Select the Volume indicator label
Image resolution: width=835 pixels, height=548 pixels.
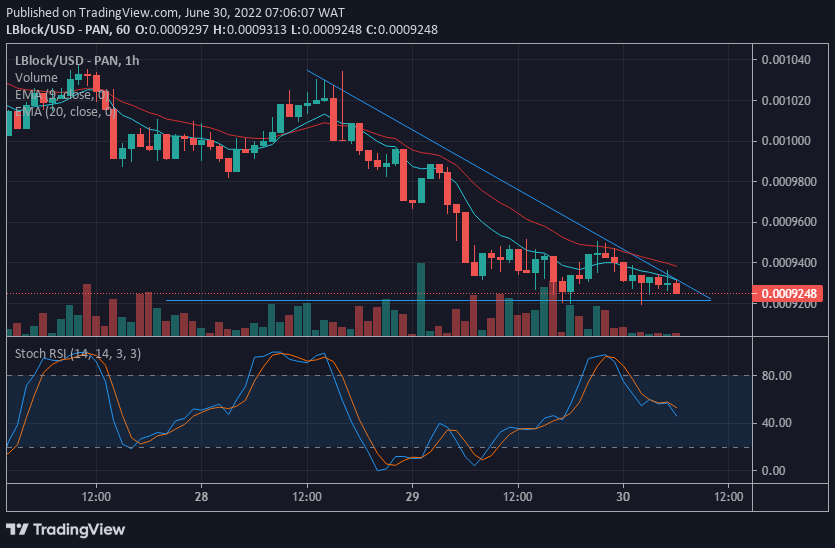36,78
